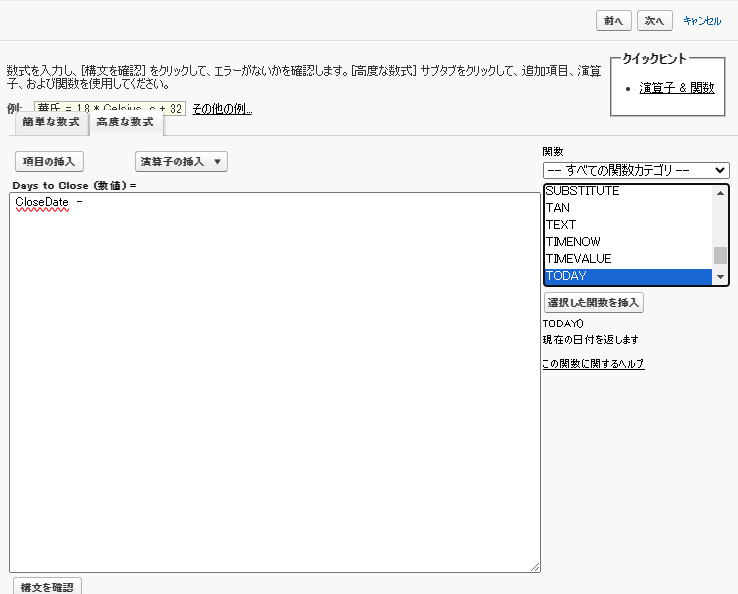Click the 前へ (Previous) button

613,21
